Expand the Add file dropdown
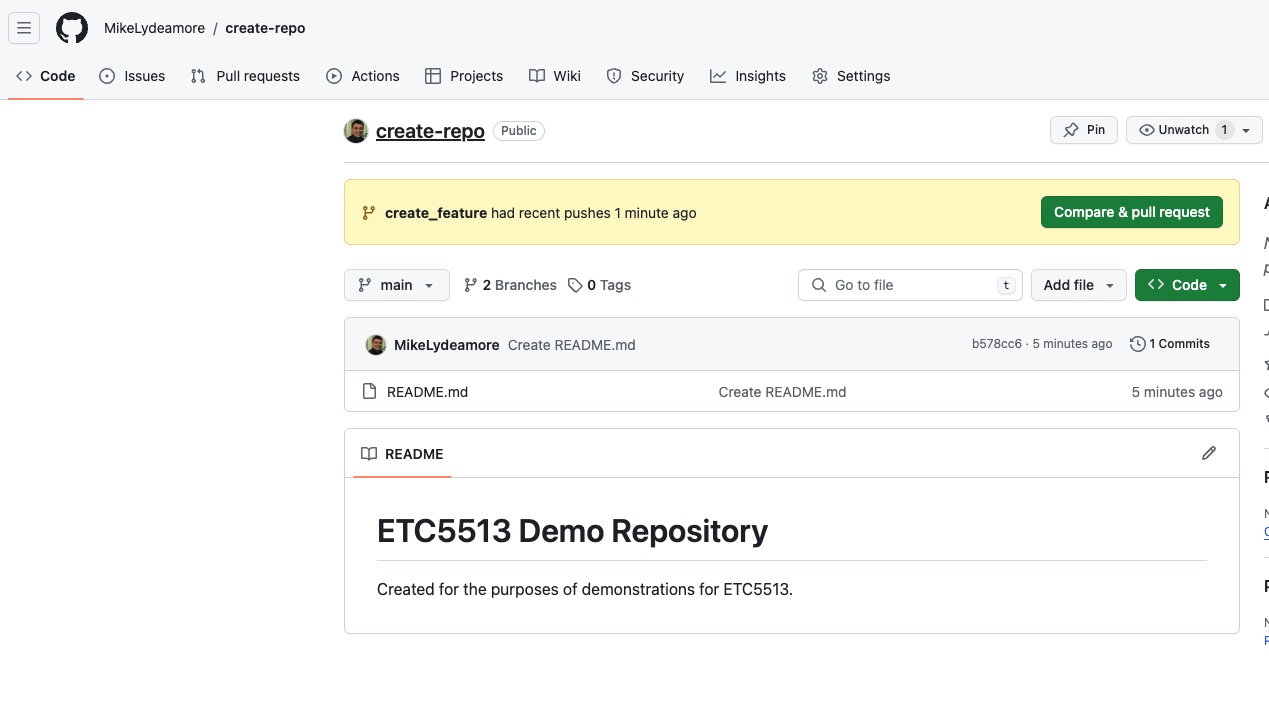The width and height of the screenshot is (1269, 701). point(1078,285)
